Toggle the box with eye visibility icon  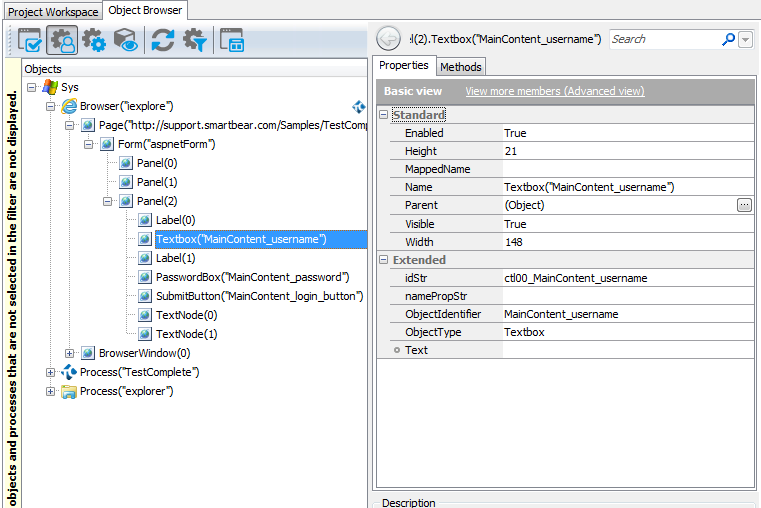(125, 40)
